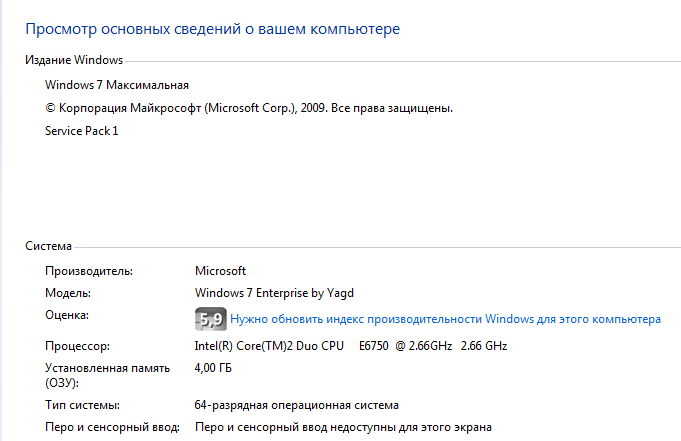Open the link to update Windows performance index
The height and width of the screenshot is (441, 681).
(445, 320)
